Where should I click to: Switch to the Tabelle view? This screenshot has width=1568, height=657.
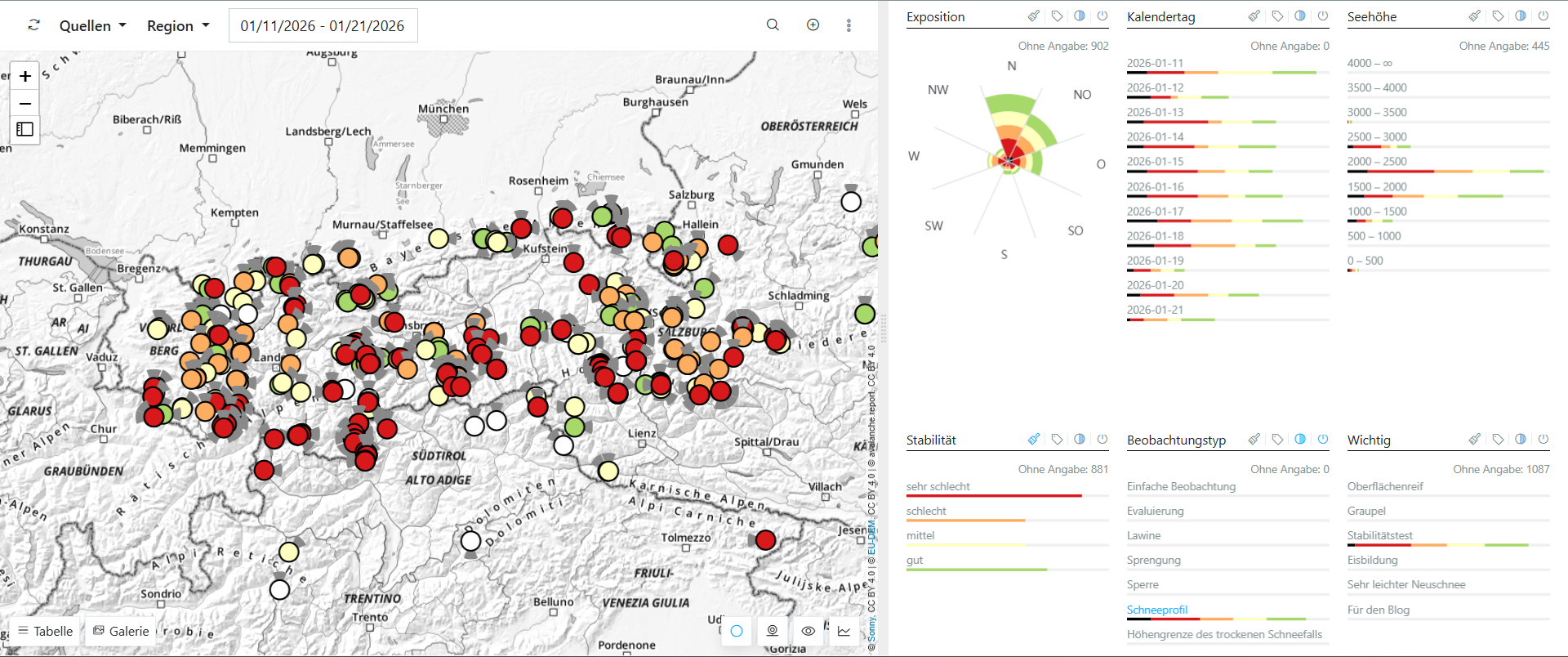46,631
